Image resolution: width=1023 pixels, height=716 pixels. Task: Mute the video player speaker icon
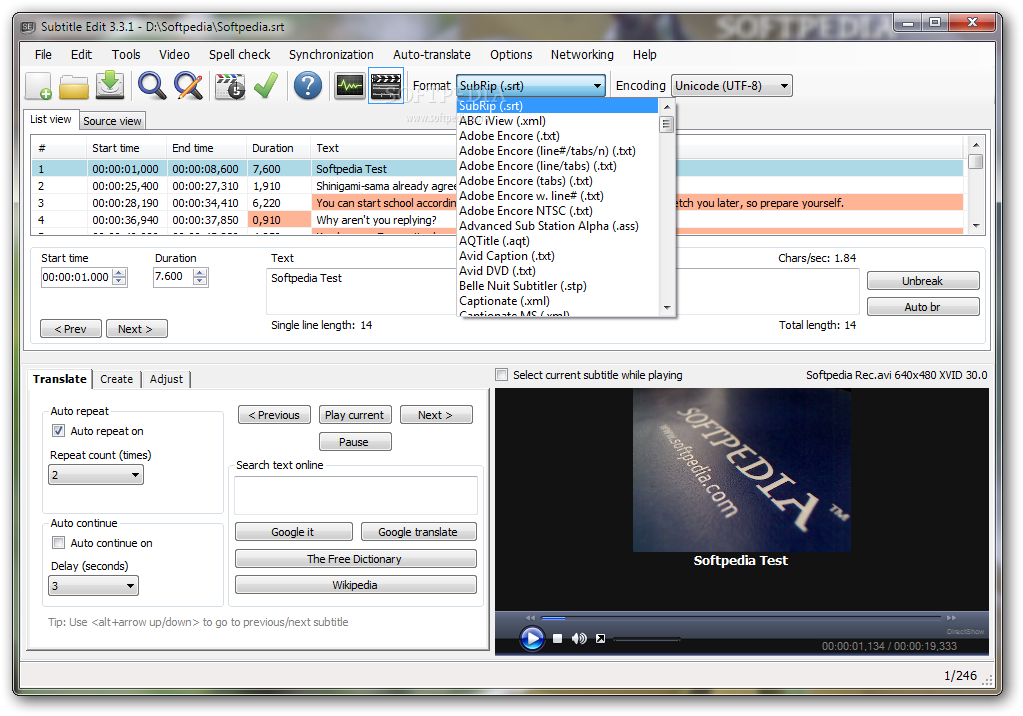pos(579,638)
